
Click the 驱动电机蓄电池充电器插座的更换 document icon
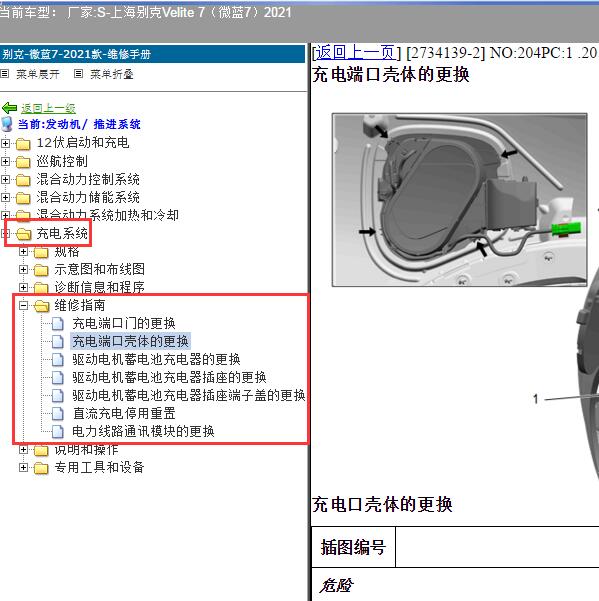coord(57,378)
